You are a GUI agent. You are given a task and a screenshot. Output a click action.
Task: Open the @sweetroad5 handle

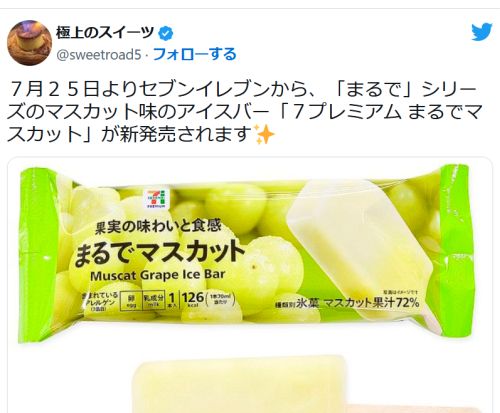tap(99, 55)
